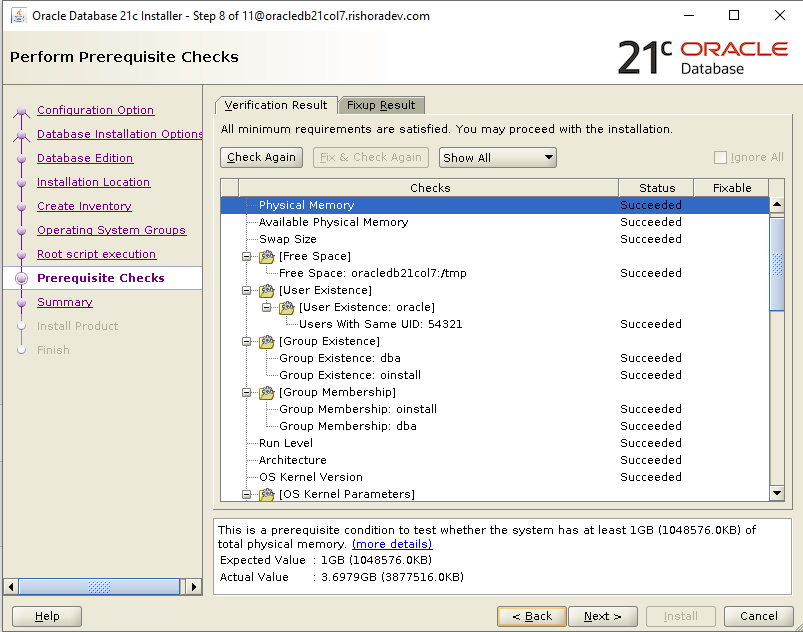
Task: Collapse the Free Space tree node
Action: (247, 256)
